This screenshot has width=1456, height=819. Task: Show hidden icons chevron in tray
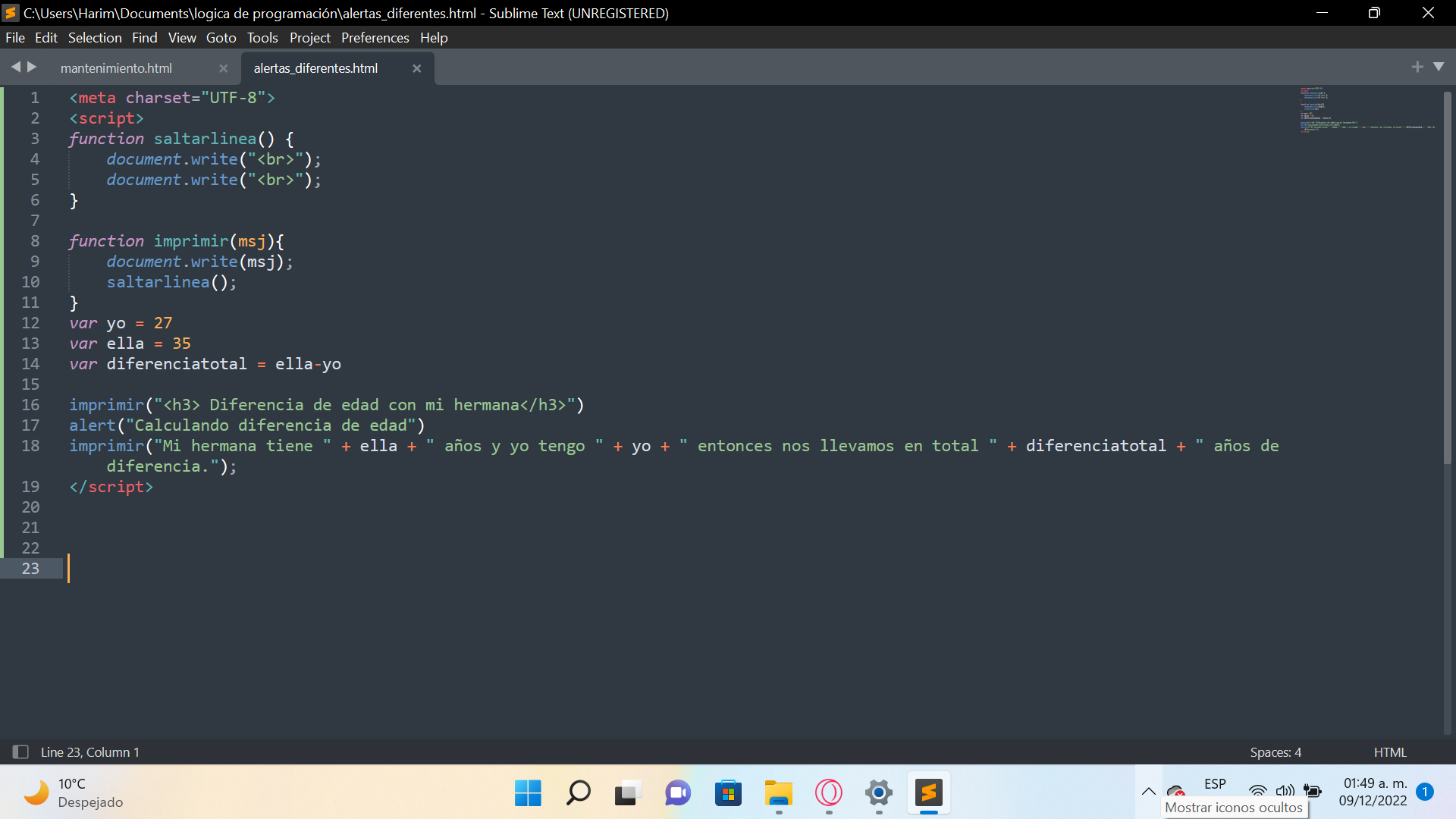pos(1149,792)
